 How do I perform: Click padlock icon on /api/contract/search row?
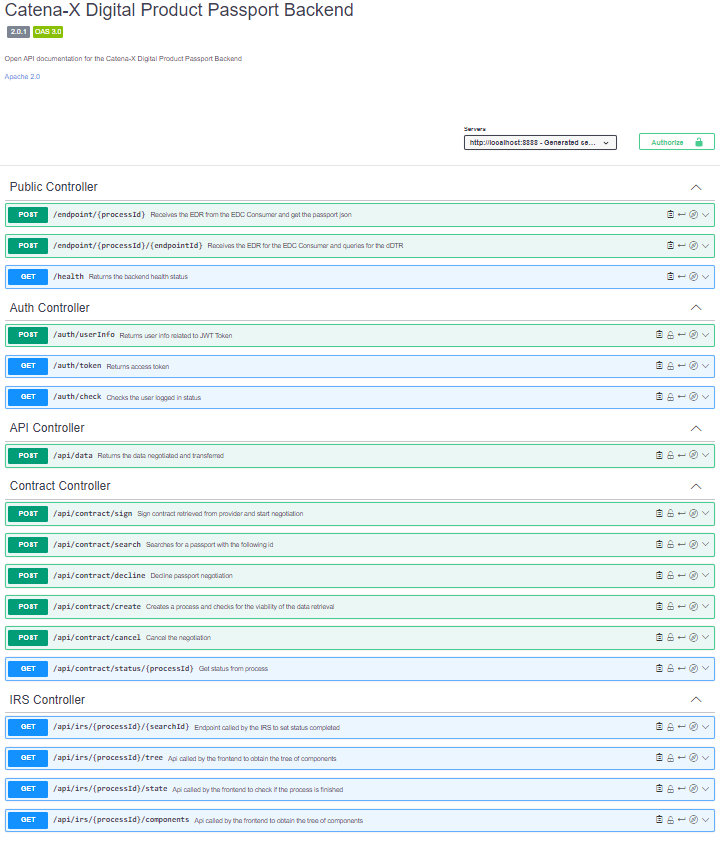pos(671,545)
